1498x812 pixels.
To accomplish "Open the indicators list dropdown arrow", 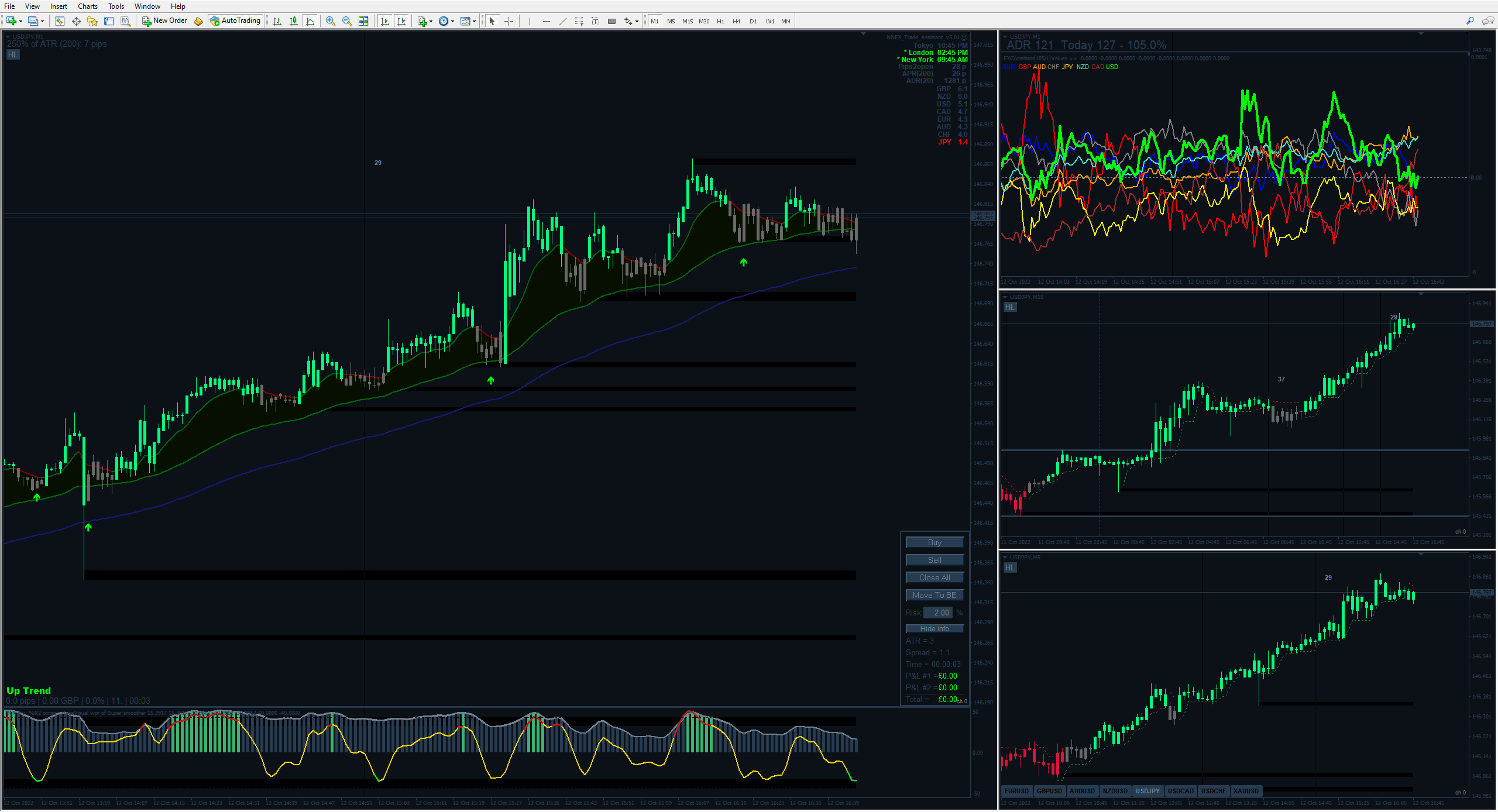I will click(431, 22).
